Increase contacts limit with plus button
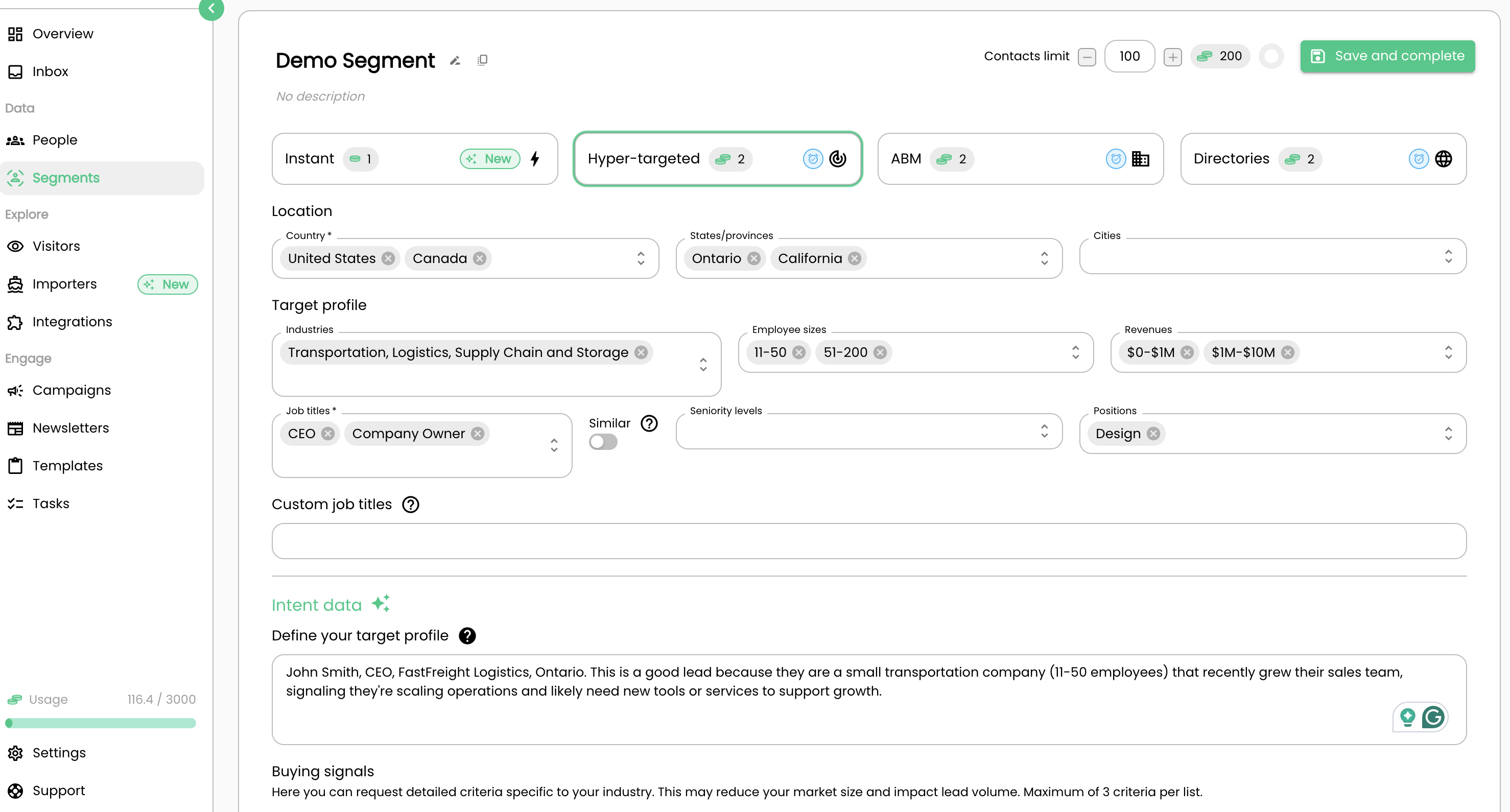 click(x=1172, y=57)
